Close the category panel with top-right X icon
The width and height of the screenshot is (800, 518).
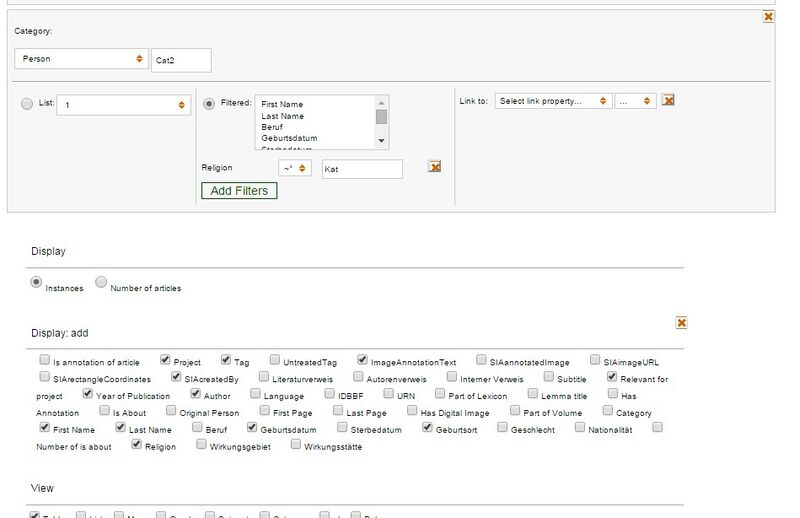point(768,16)
